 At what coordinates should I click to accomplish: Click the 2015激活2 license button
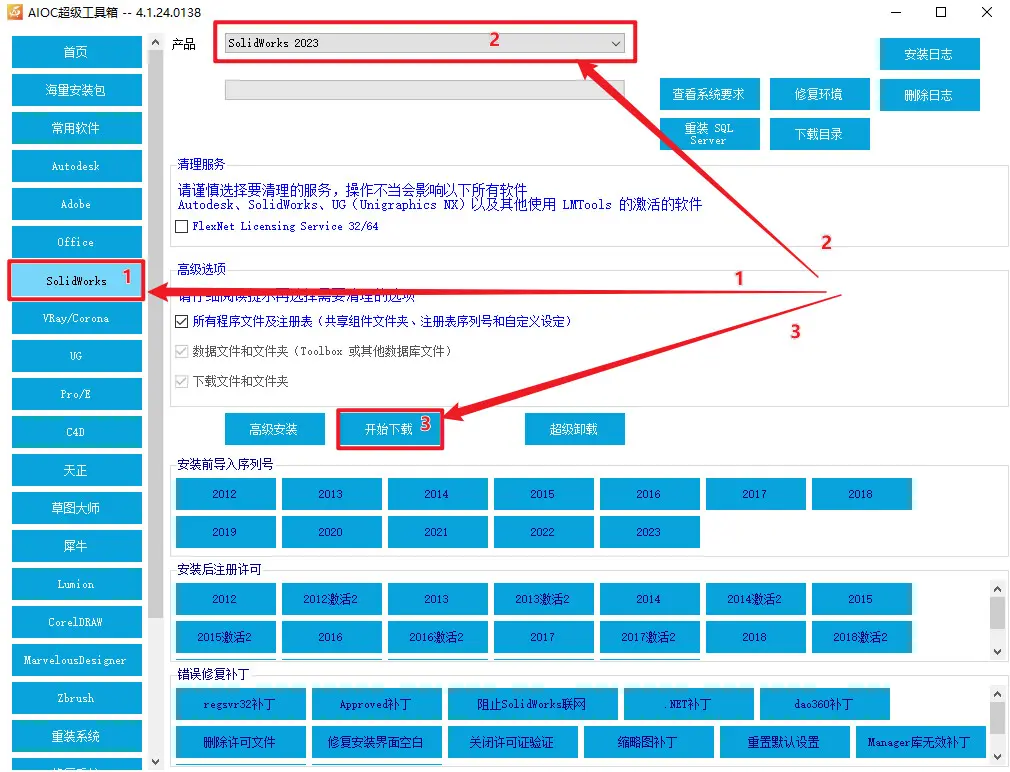pyautogui.click(x=225, y=637)
